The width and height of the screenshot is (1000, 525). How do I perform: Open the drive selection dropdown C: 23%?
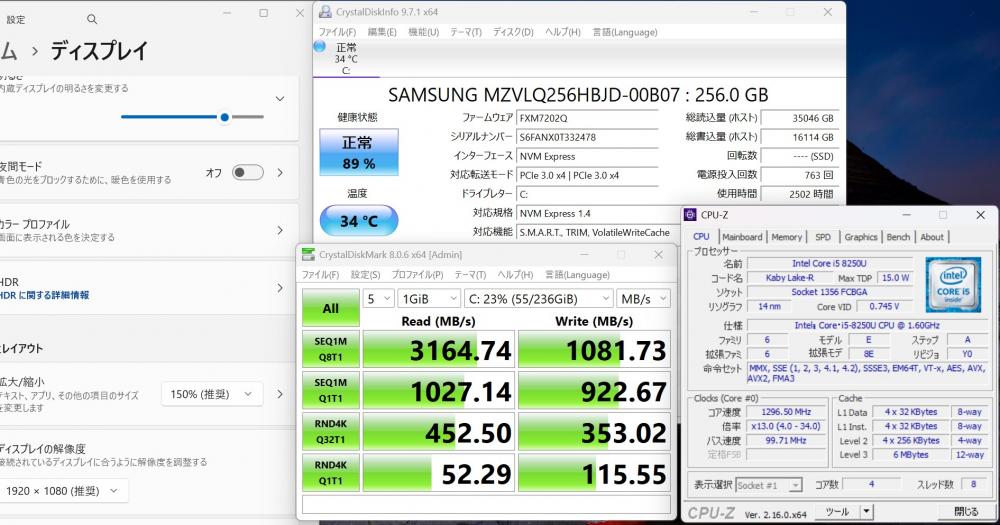tap(539, 299)
